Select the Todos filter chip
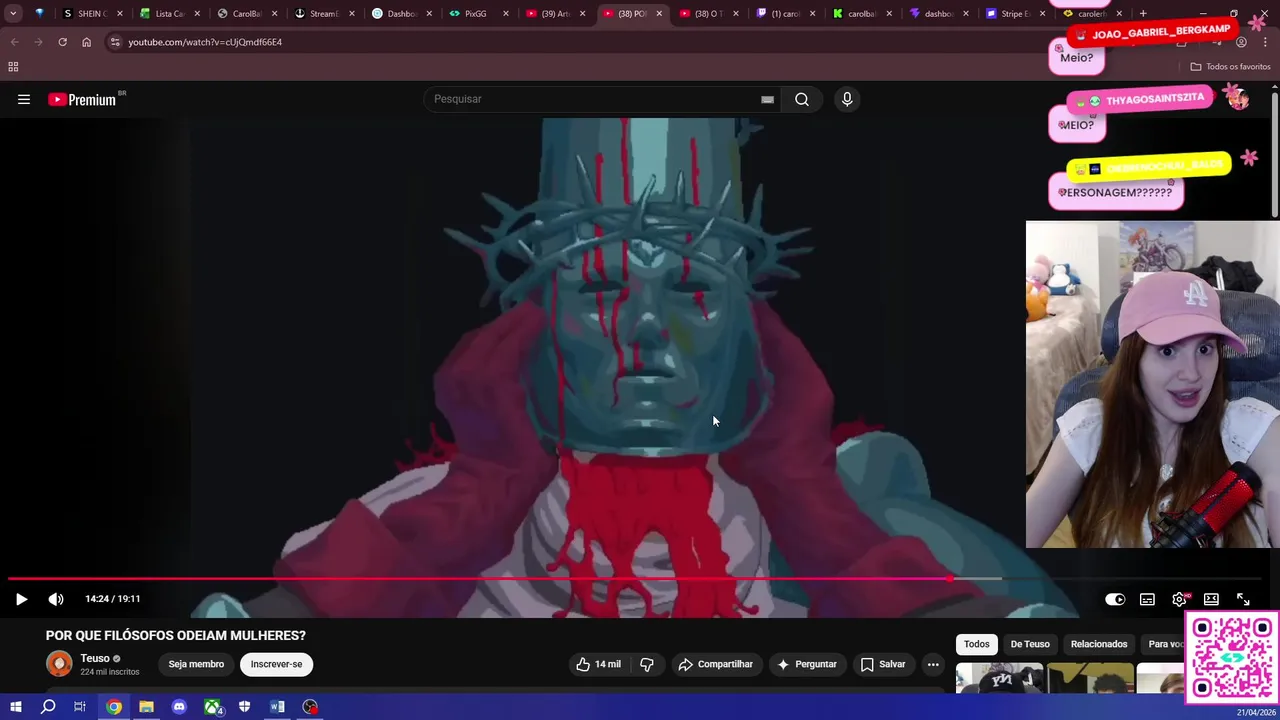The width and height of the screenshot is (1280, 720). click(976, 644)
